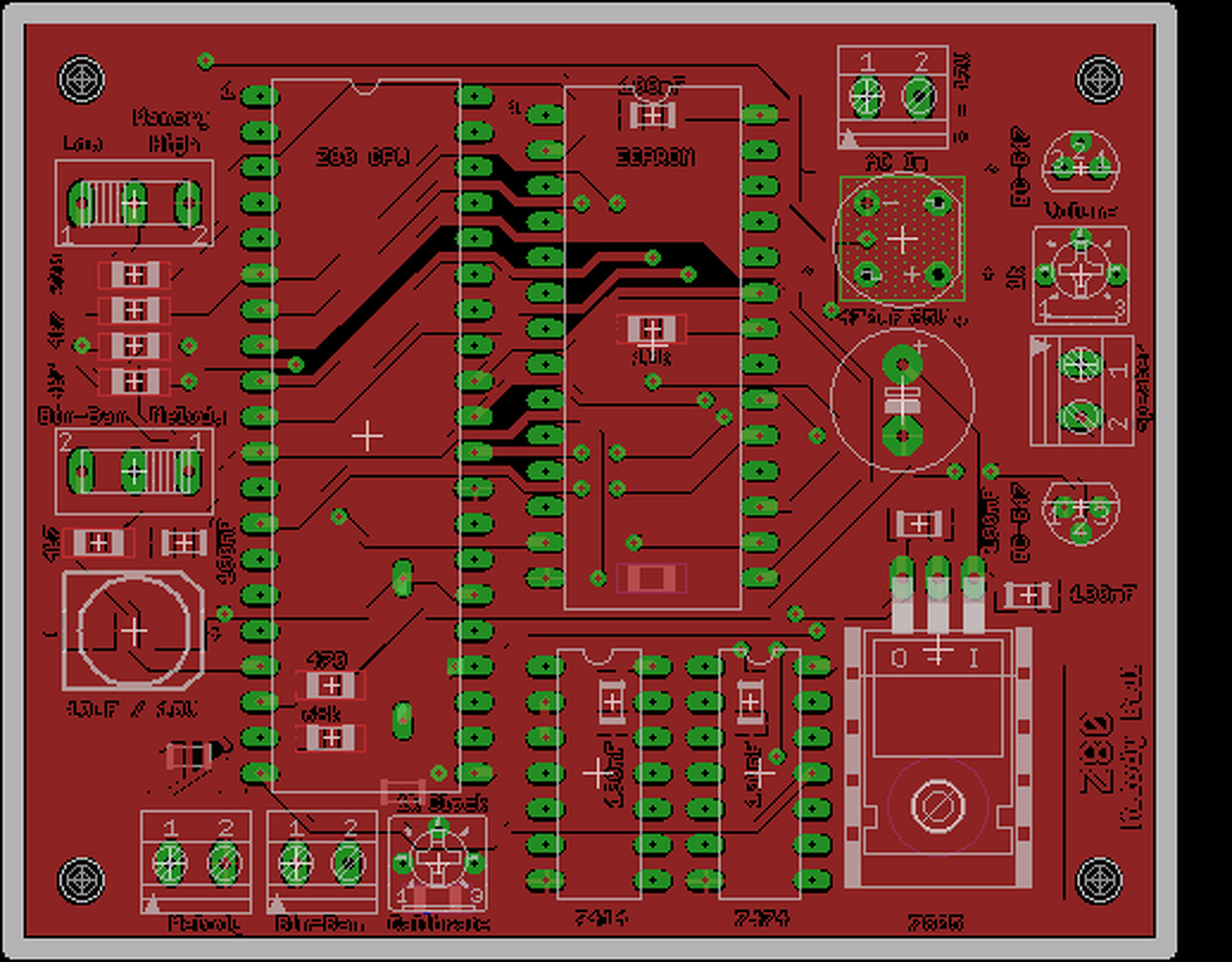Click the Calibrate trimmer potentiometer

click(x=437, y=862)
